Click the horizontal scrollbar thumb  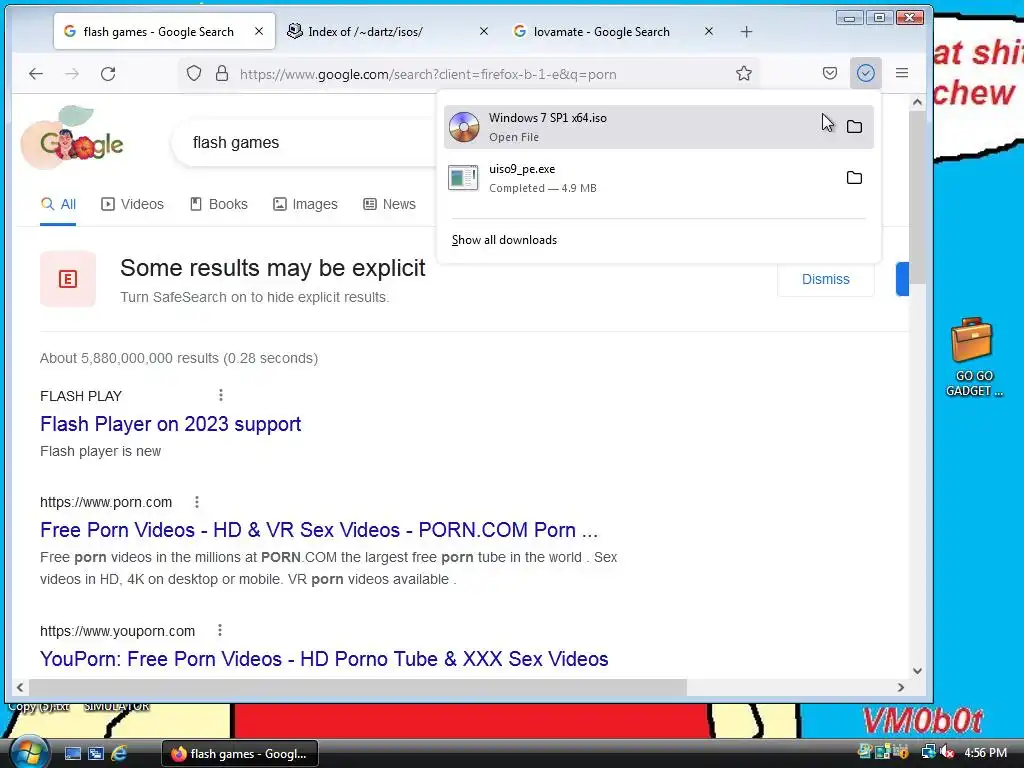tap(357, 687)
